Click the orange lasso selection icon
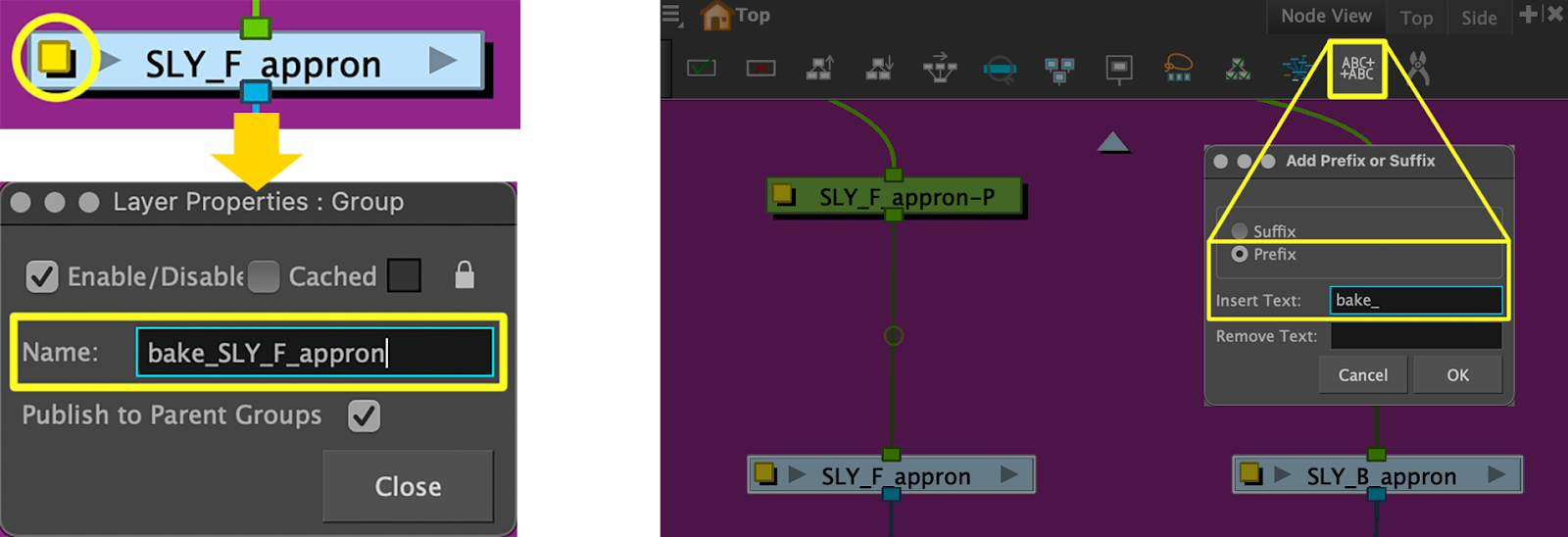This screenshot has height=537, width=1568. (1178, 69)
